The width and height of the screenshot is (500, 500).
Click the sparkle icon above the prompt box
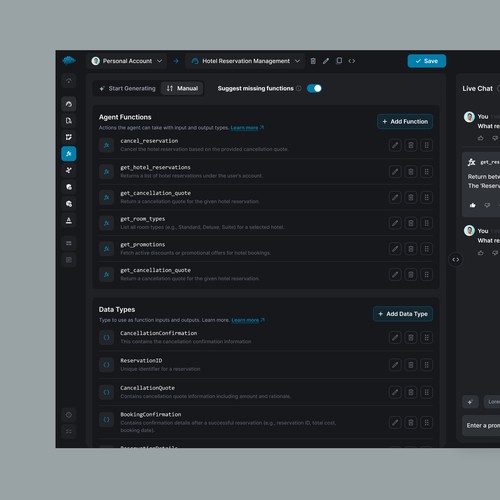(470, 402)
